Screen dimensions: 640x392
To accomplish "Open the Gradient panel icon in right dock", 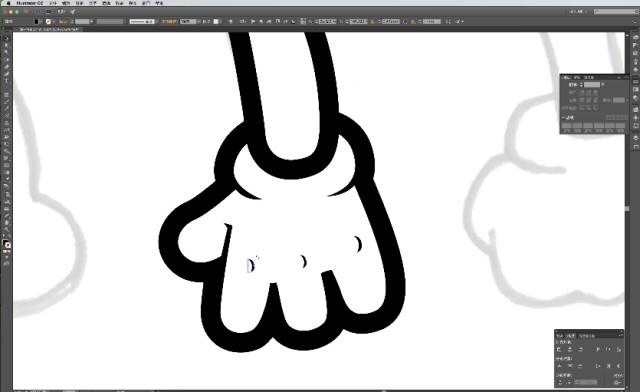I will [636, 89].
